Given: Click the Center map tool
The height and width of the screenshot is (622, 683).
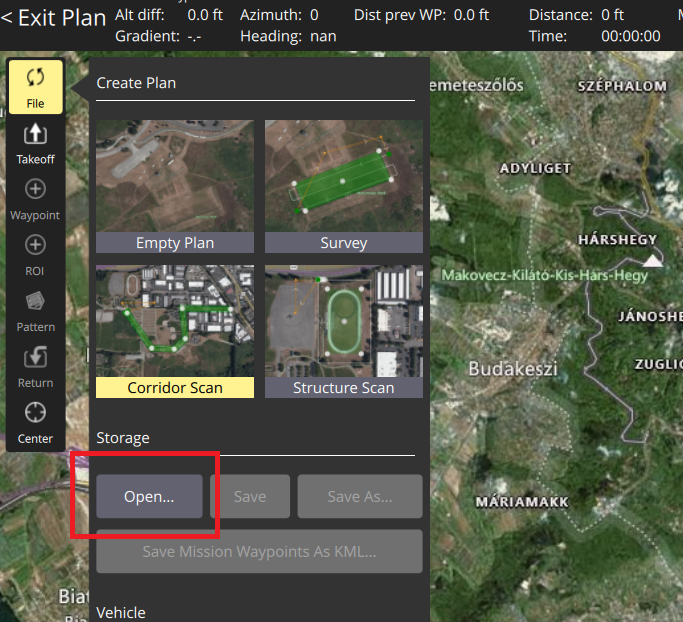Looking at the screenshot, I should click(35, 423).
